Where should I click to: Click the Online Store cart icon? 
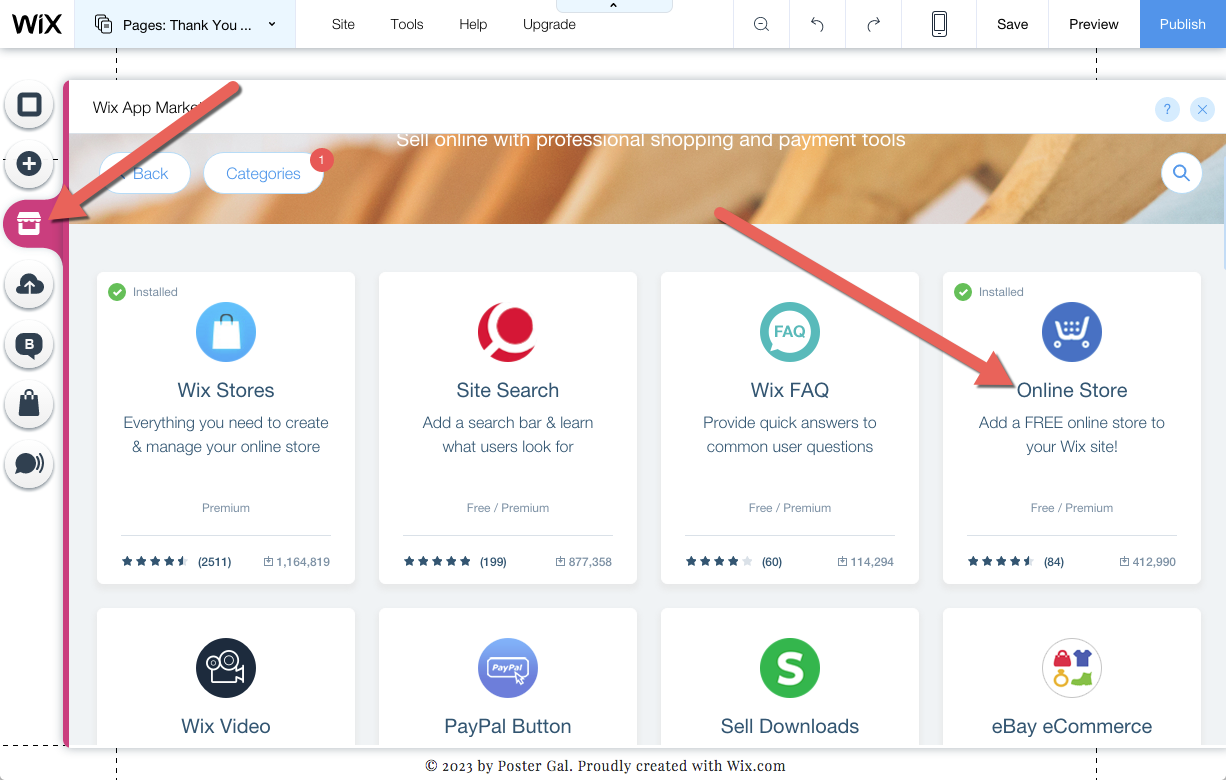point(1072,332)
